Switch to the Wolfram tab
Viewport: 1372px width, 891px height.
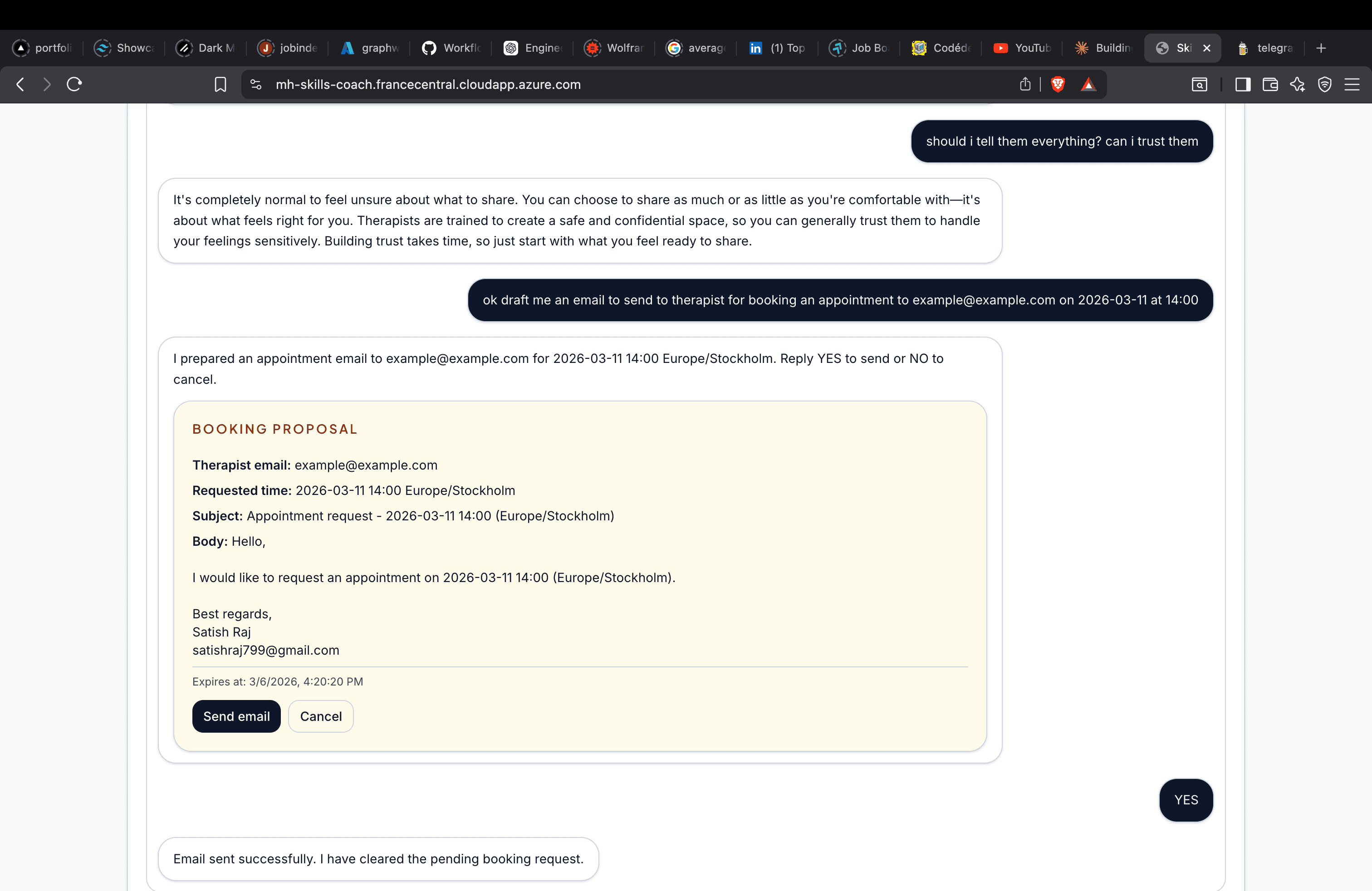tap(614, 48)
